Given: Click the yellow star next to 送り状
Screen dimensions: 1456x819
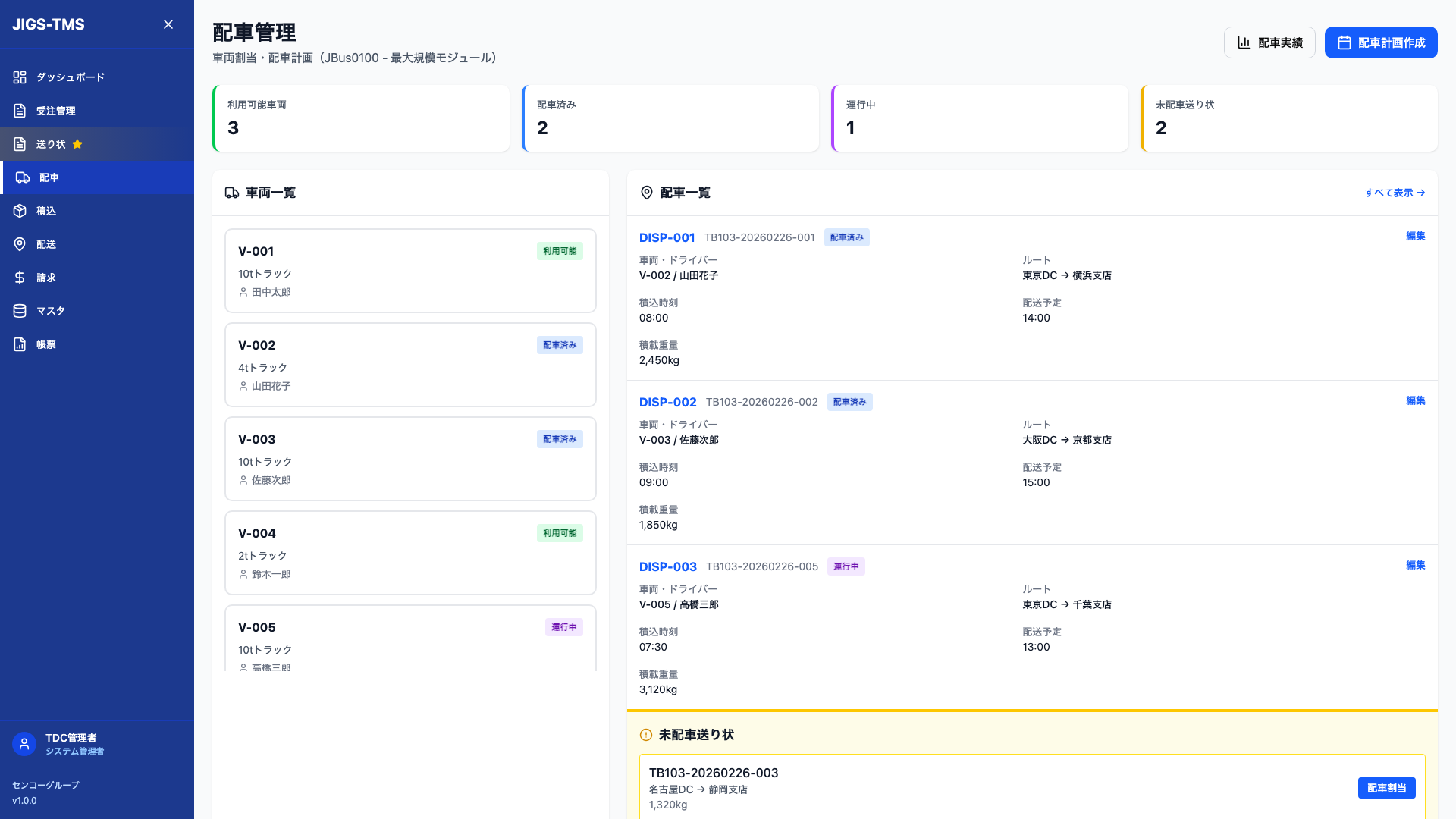Looking at the screenshot, I should point(77,144).
